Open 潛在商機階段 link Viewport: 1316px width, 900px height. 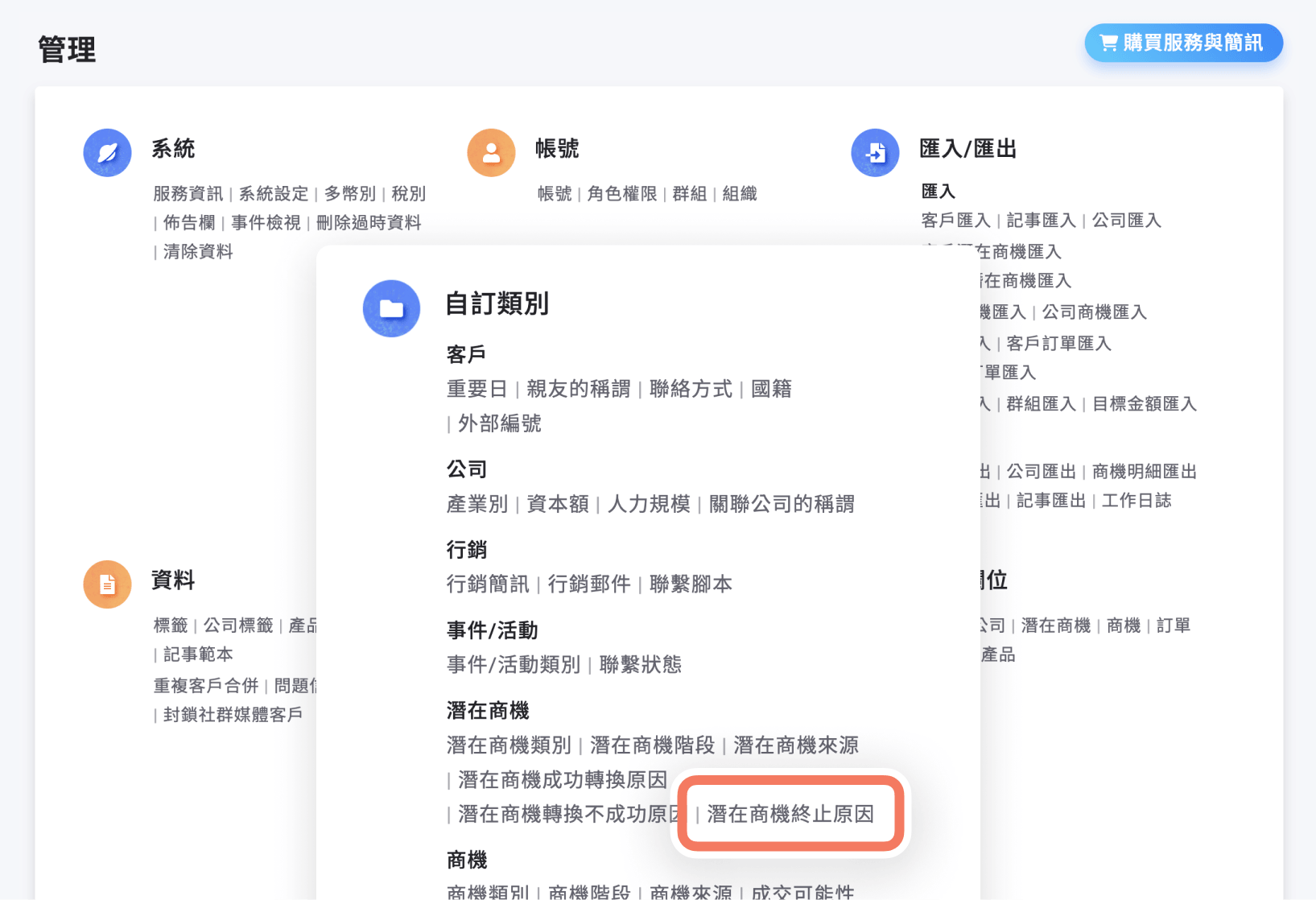[x=653, y=746]
